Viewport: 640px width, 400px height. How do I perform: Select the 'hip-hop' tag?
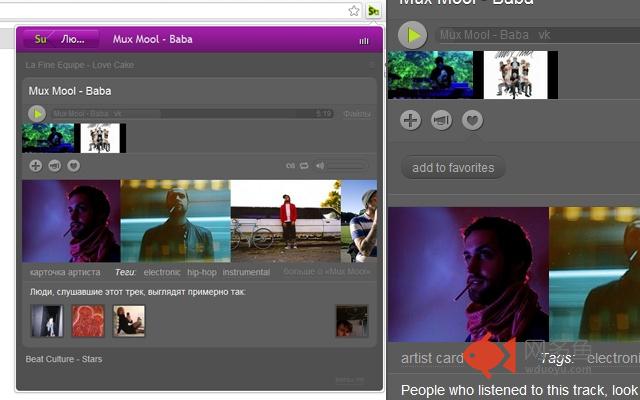click(202, 272)
